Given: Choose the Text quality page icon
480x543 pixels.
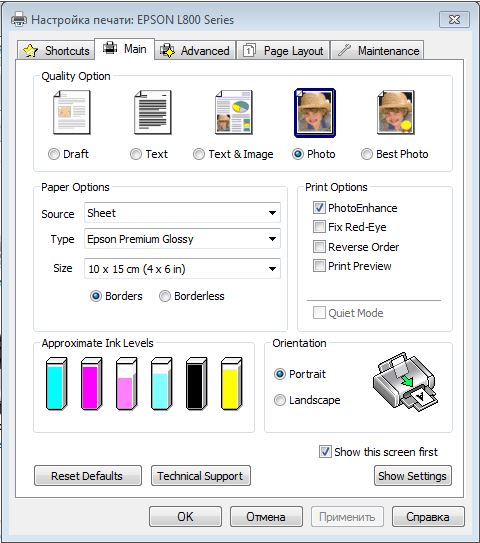Looking at the screenshot, I should [x=153, y=112].
